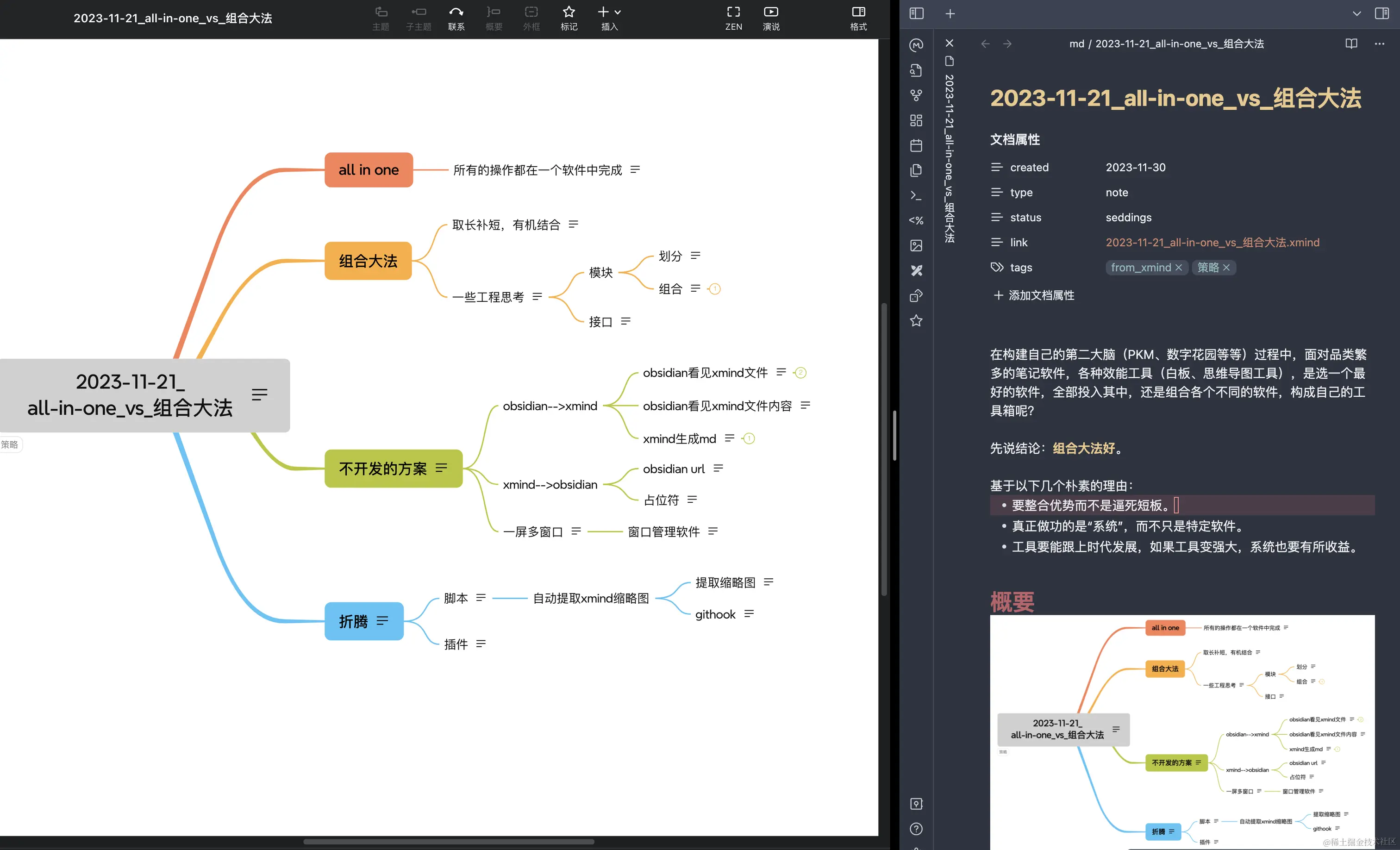Open the graph view ribbon icon
1400x850 pixels.
tap(917, 95)
